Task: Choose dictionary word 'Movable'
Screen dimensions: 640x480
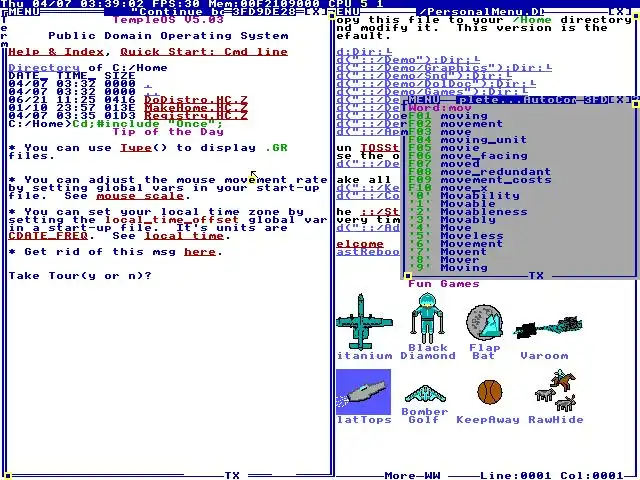Action: point(452,204)
